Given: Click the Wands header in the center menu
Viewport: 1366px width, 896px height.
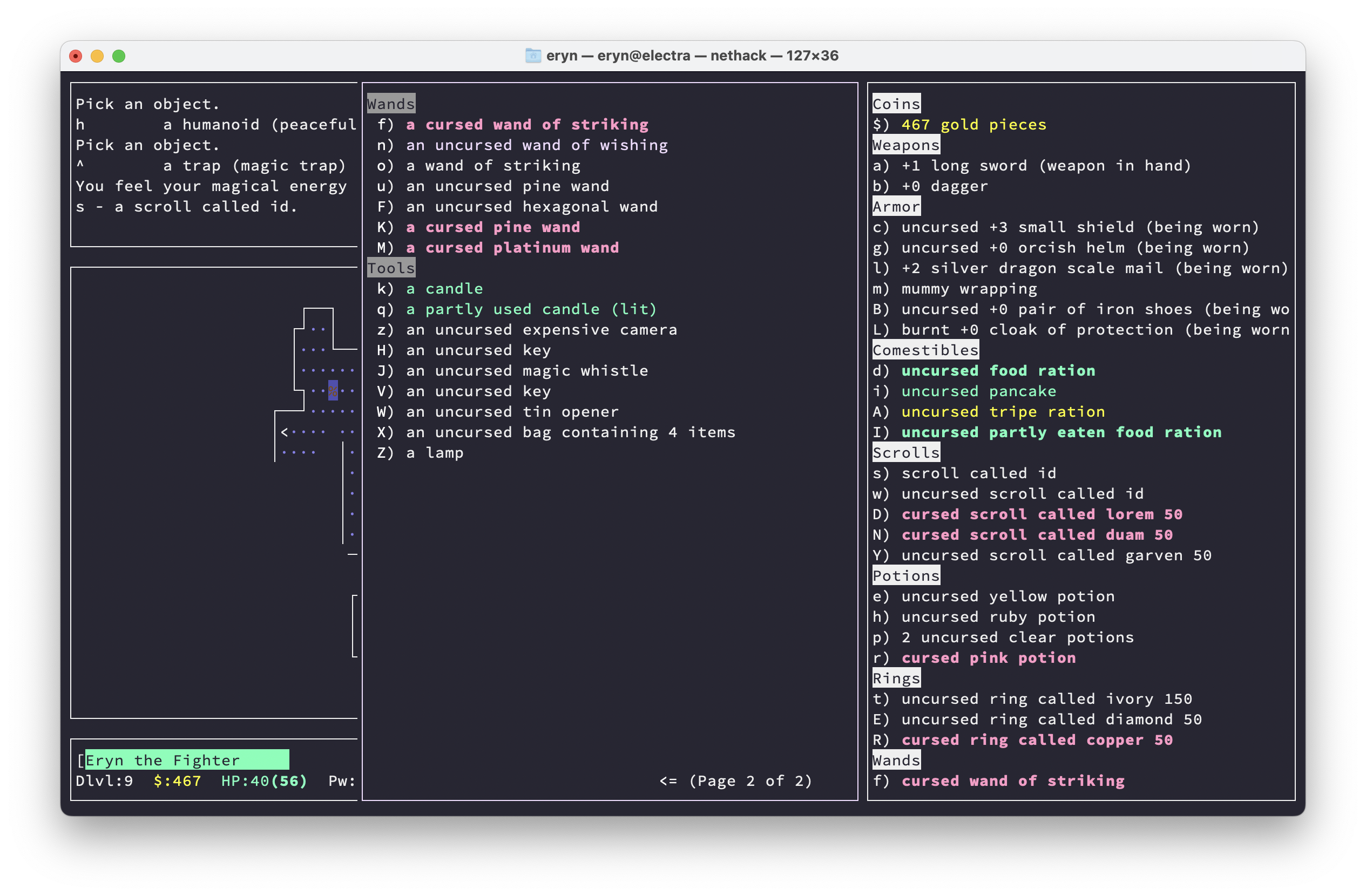Looking at the screenshot, I should (391, 104).
